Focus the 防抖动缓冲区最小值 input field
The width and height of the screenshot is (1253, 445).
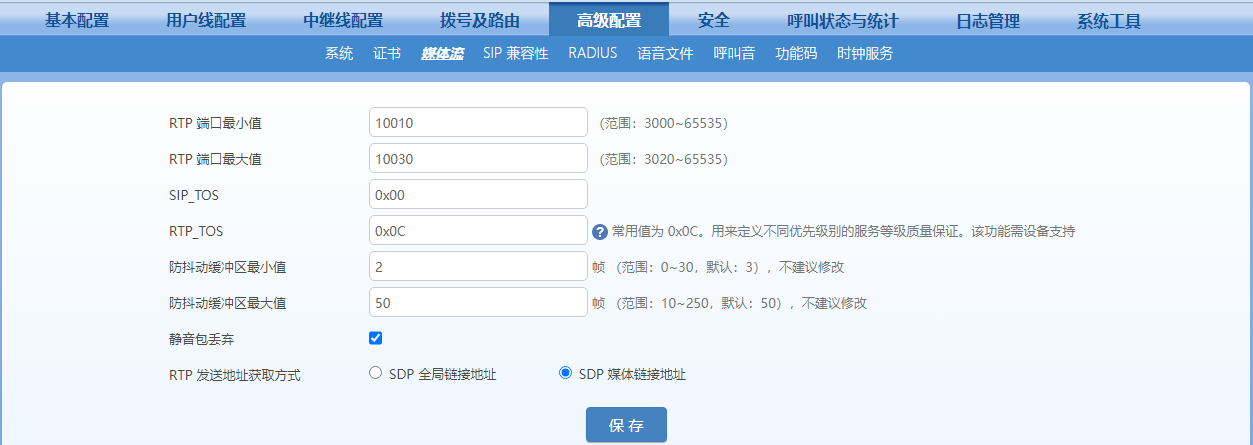click(x=478, y=266)
